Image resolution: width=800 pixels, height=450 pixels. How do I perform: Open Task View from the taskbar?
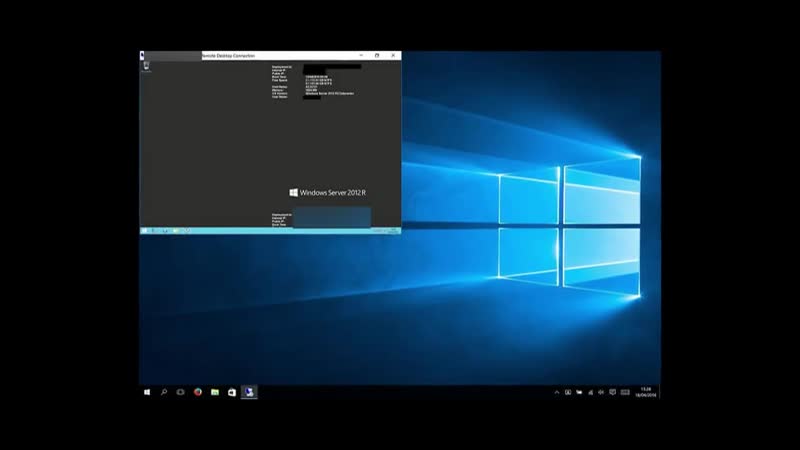(x=180, y=392)
